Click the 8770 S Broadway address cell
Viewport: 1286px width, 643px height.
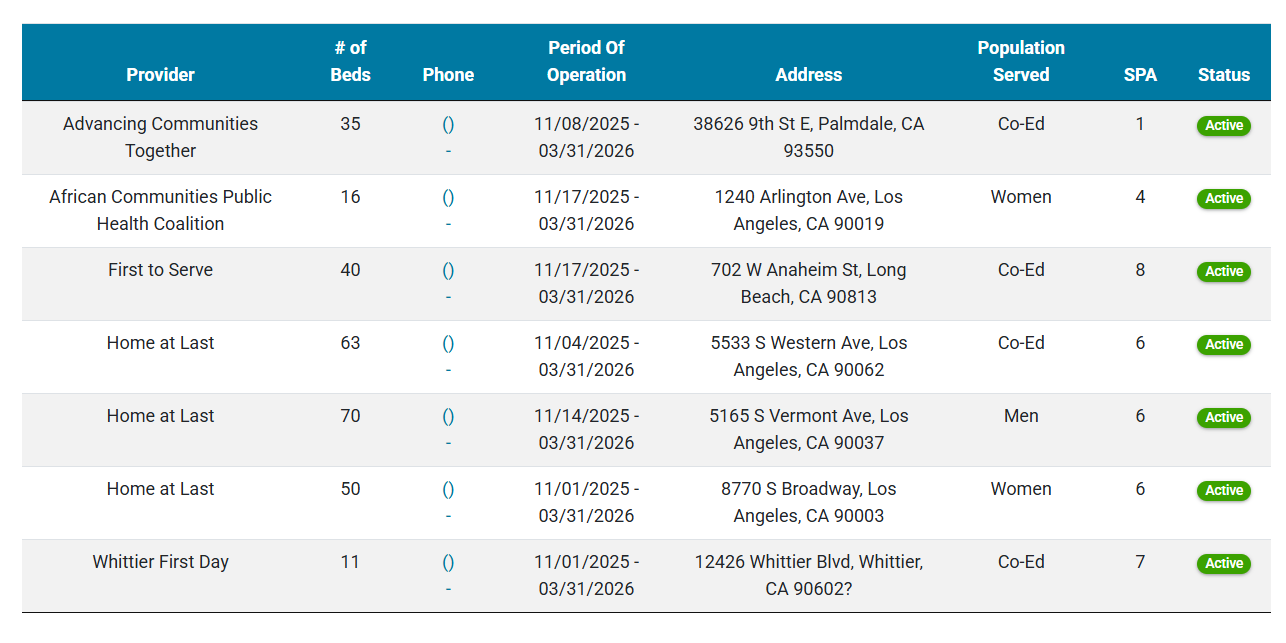click(x=808, y=502)
